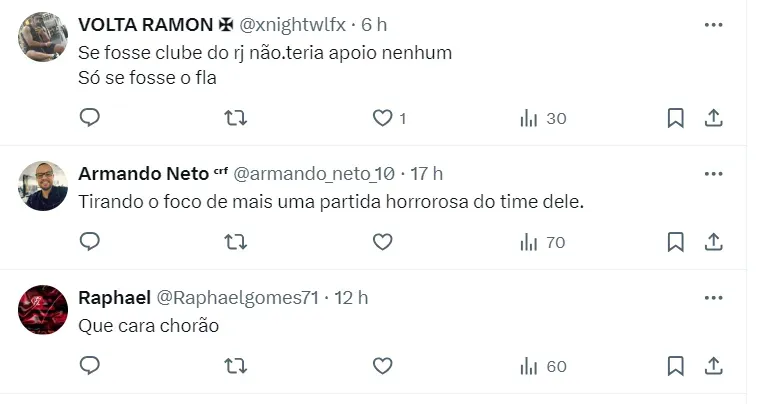This screenshot has height=404, width=780.
Task: Reply to VOLTA RAMON's tweet
Action: pyautogui.click(x=90, y=118)
